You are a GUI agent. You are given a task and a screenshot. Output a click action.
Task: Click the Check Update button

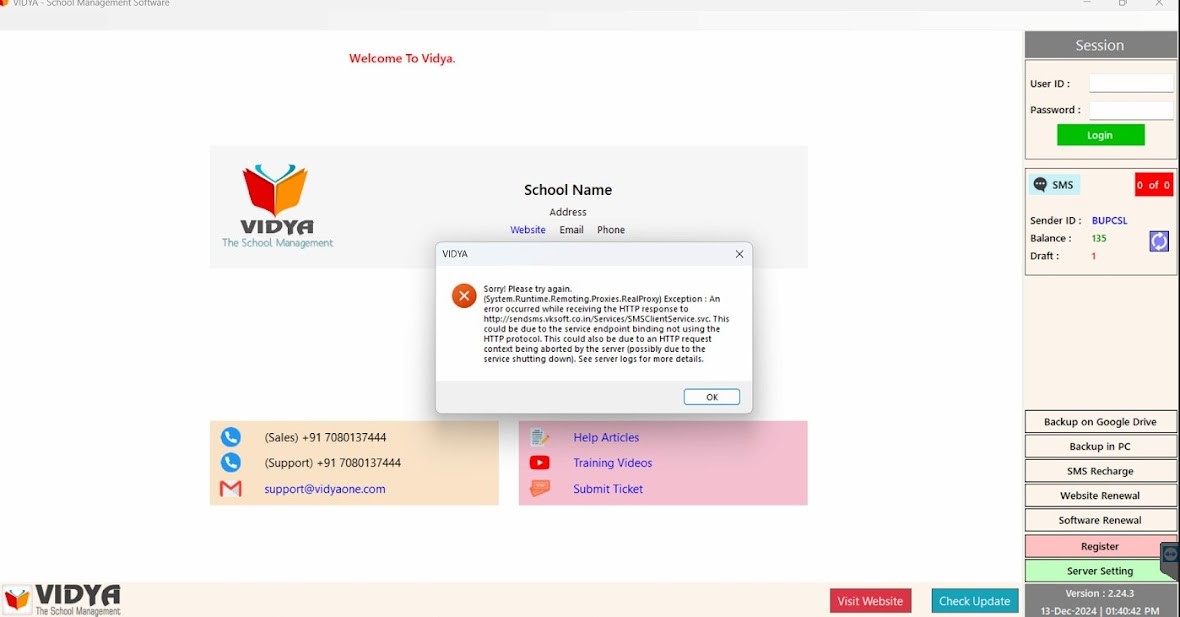pyautogui.click(x=974, y=601)
